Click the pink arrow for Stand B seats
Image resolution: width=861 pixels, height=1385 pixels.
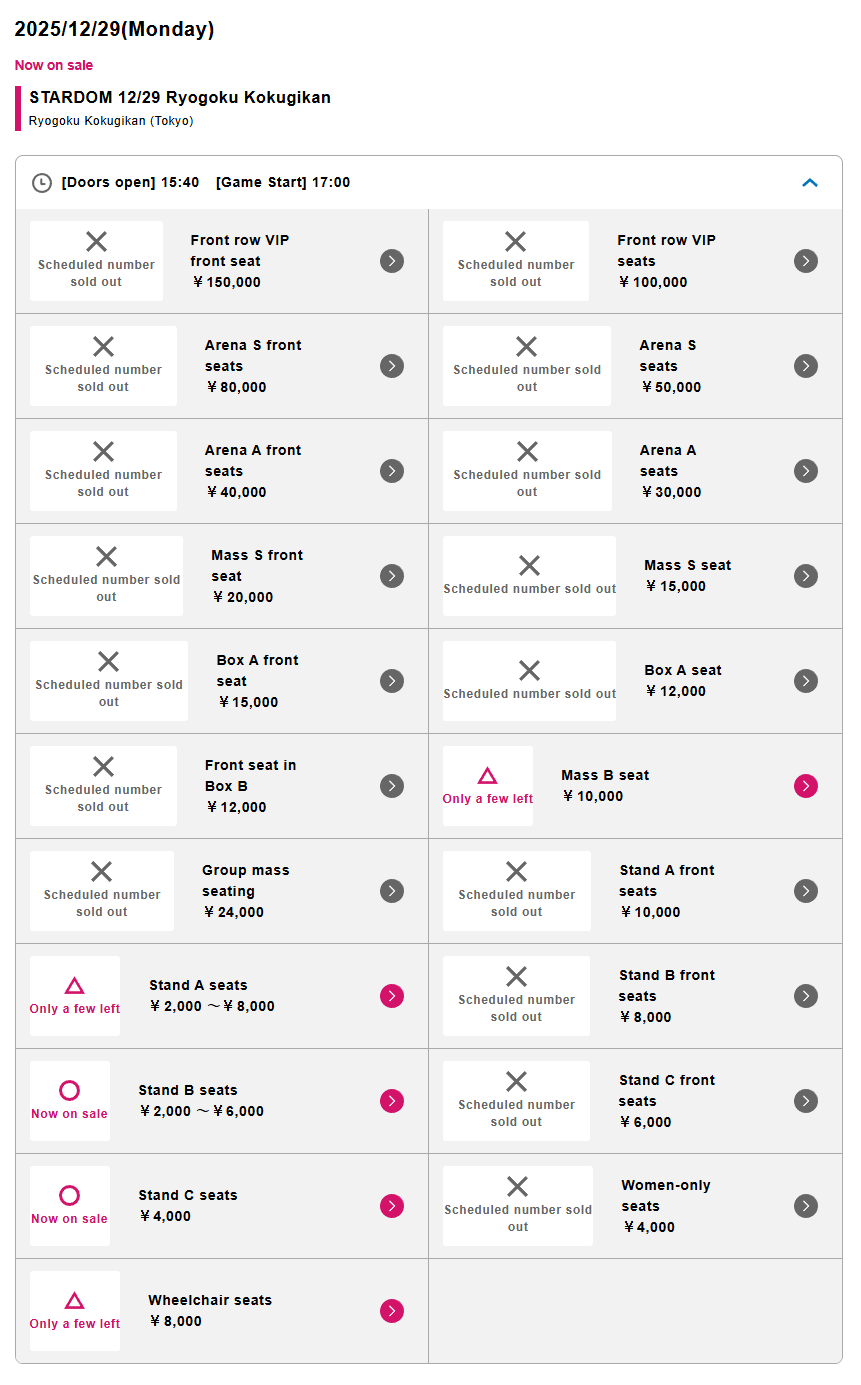(x=392, y=1101)
